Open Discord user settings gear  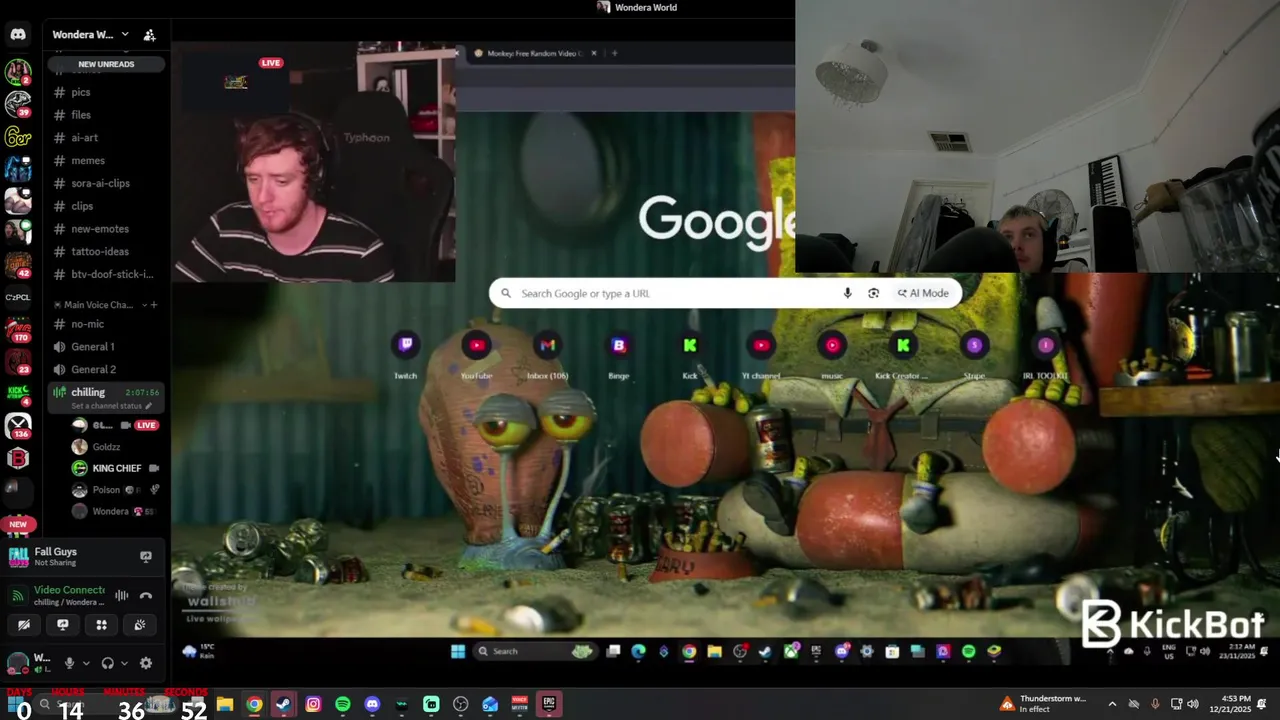click(146, 663)
